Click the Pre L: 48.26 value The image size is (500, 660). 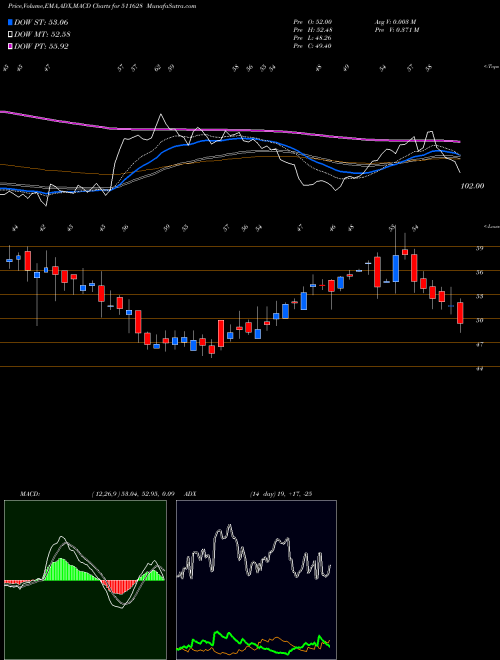(312, 38)
